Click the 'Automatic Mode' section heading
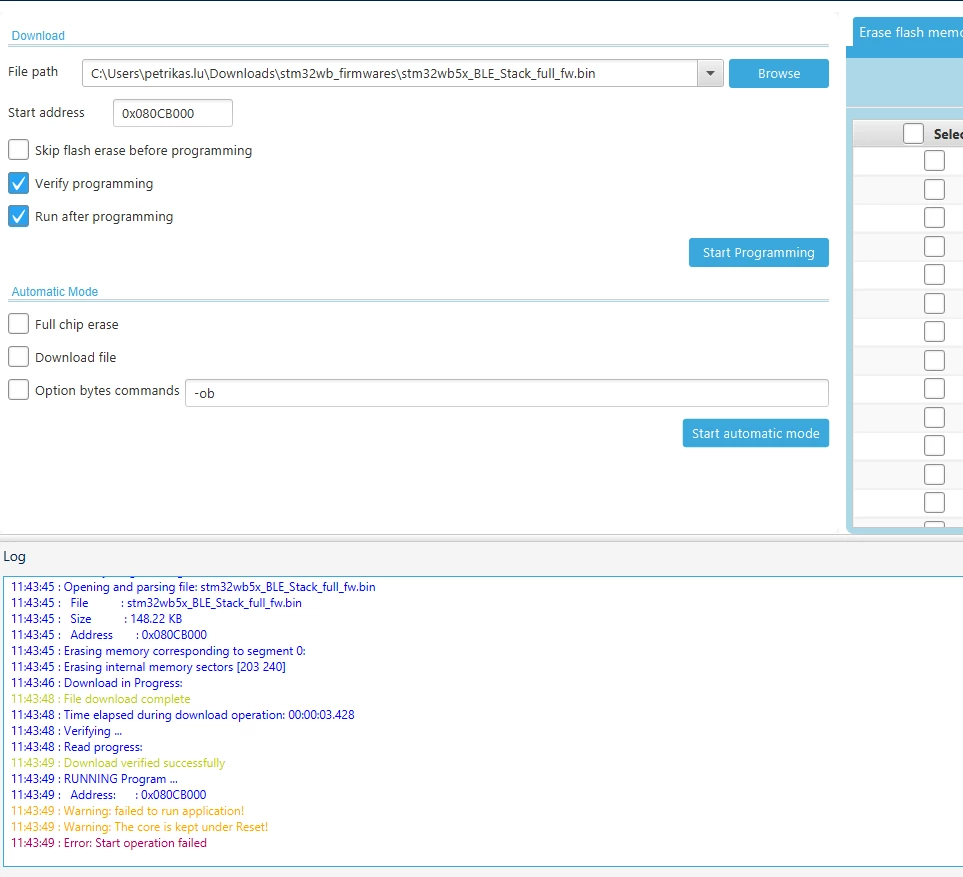The width and height of the screenshot is (963, 877). tap(55, 292)
